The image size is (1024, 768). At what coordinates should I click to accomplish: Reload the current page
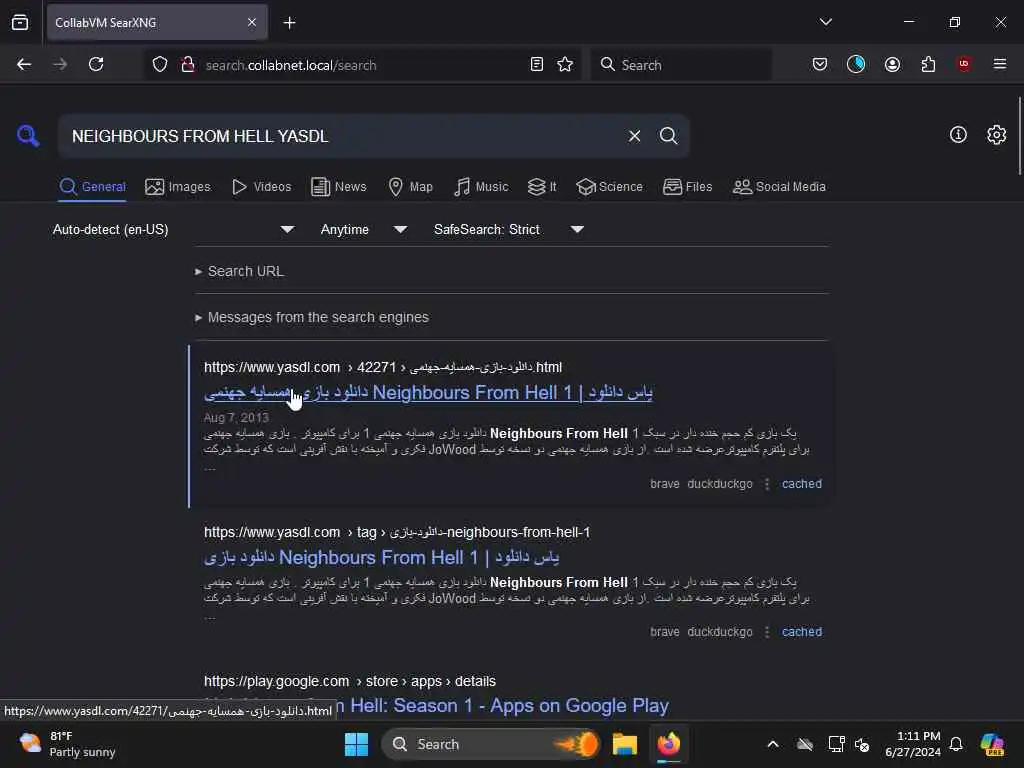[96, 65]
